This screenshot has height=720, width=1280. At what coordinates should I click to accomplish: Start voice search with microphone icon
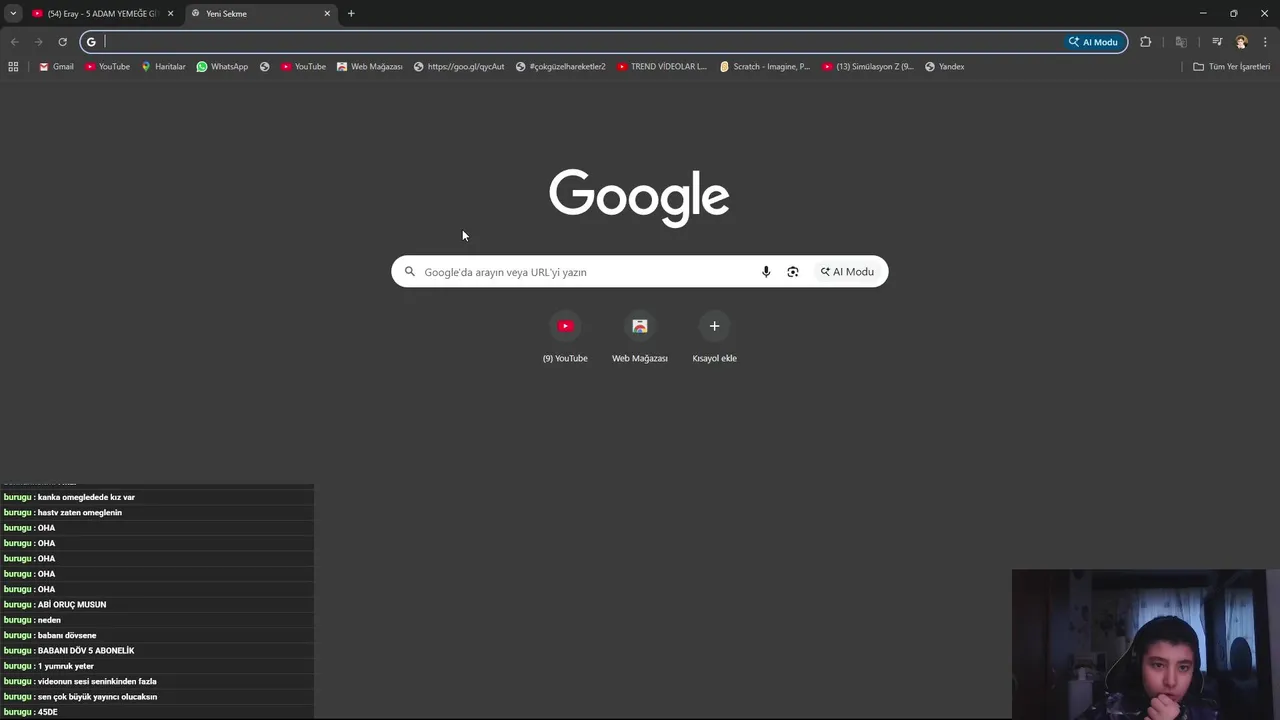(x=766, y=272)
